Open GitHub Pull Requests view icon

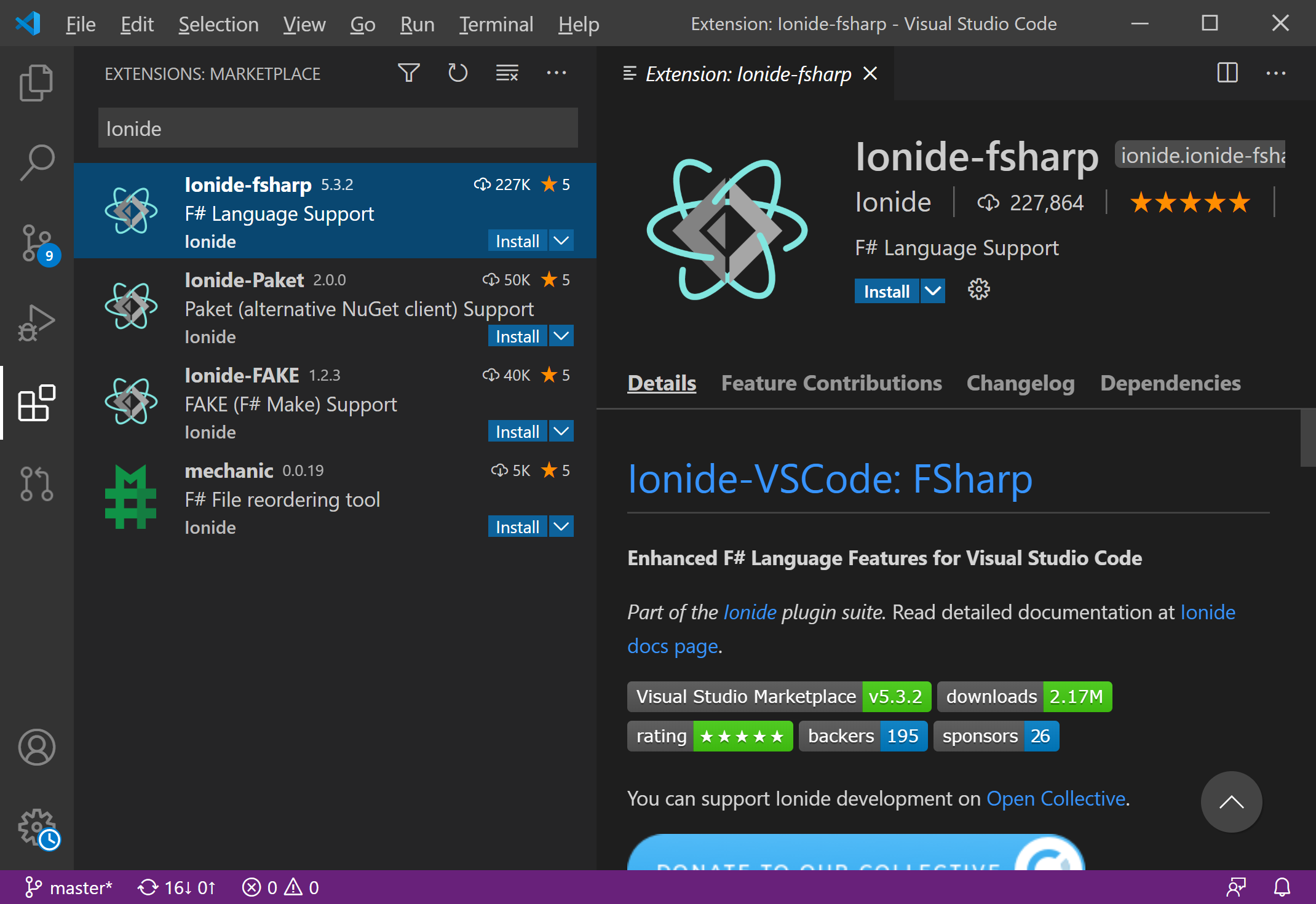[36, 483]
